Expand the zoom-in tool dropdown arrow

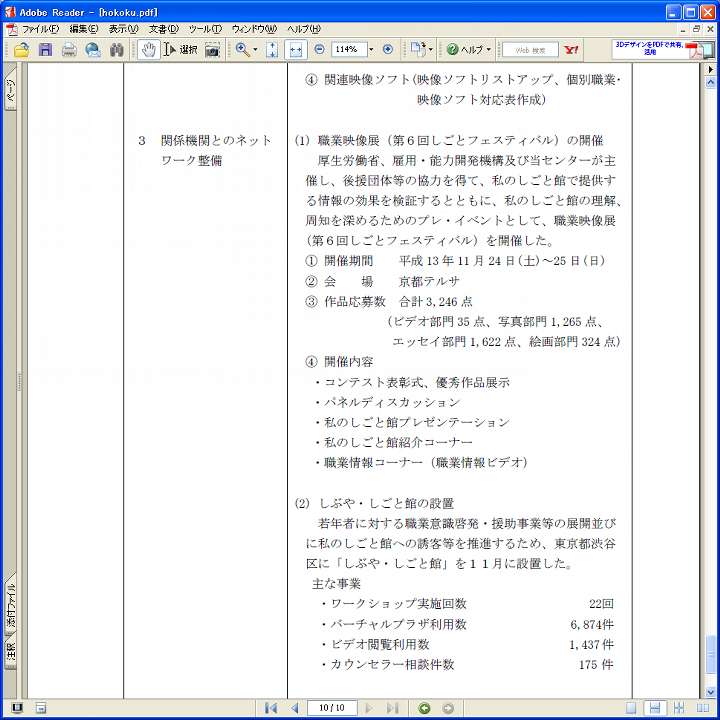255,49
